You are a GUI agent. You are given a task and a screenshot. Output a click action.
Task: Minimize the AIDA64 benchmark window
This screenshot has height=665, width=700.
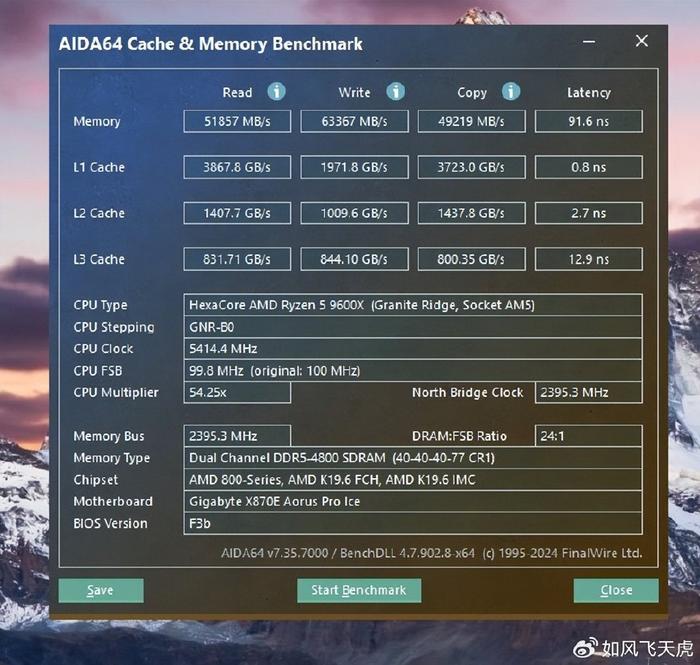(589, 42)
